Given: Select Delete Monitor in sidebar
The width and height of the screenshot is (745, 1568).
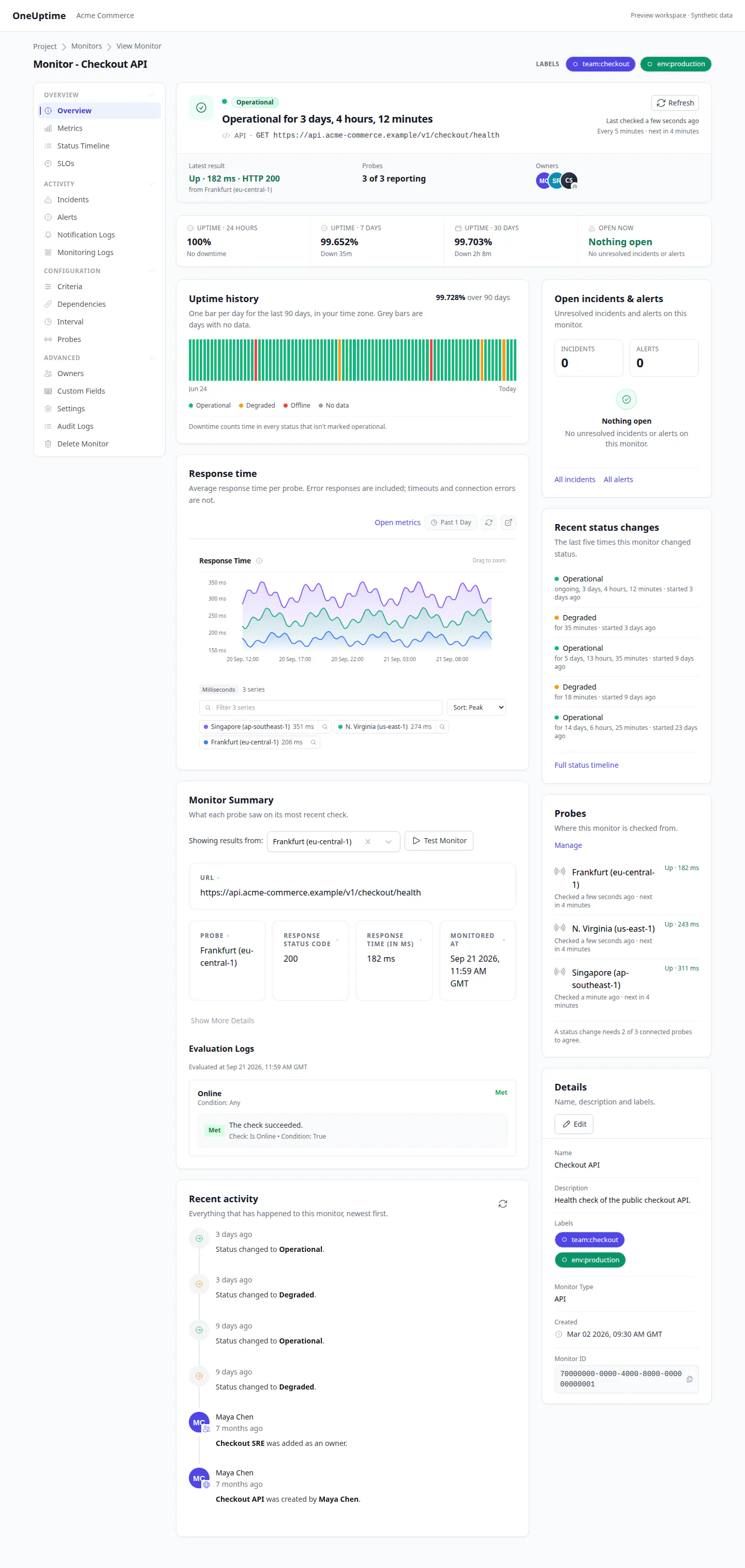Looking at the screenshot, I should [x=99, y=444].
